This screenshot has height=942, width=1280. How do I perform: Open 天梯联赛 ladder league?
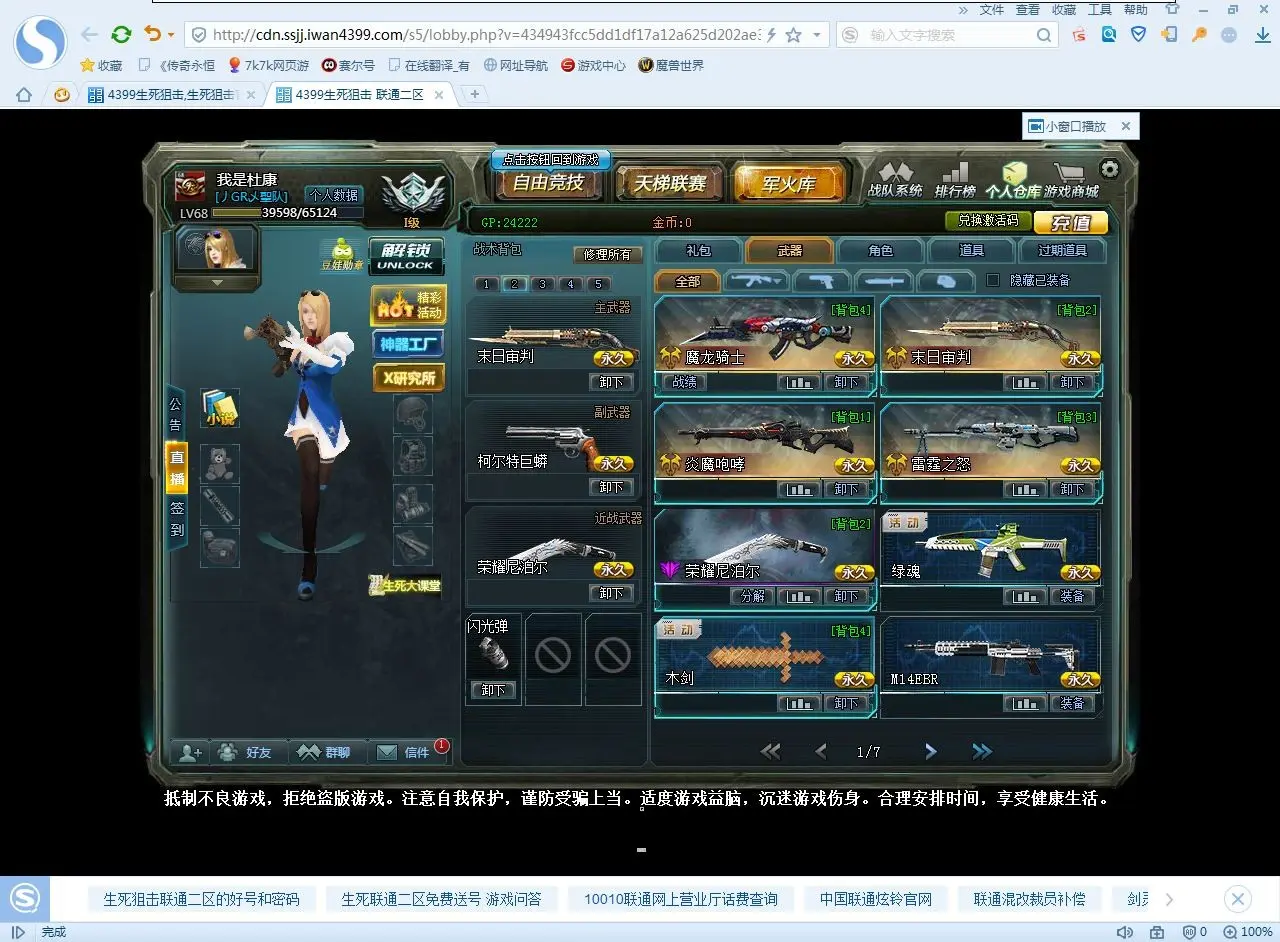[x=668, y=183]
